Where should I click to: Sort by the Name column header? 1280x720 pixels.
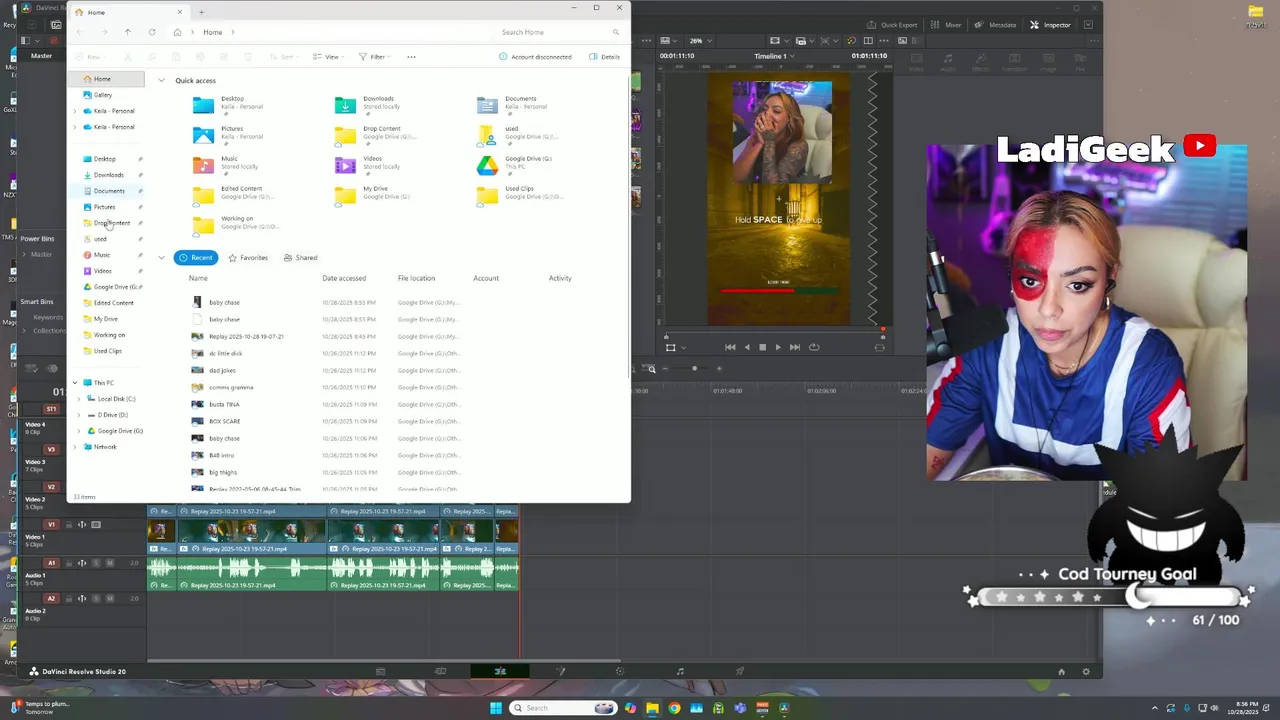[198, 278]
